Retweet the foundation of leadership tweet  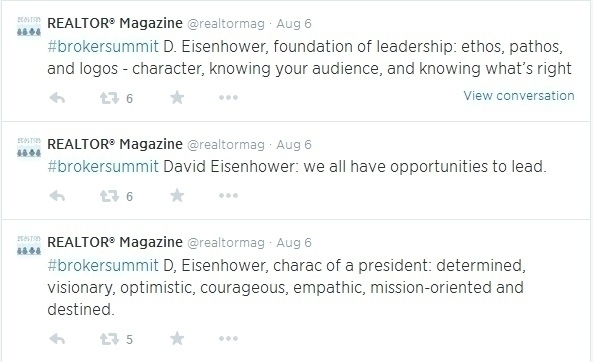click(109, 98)
